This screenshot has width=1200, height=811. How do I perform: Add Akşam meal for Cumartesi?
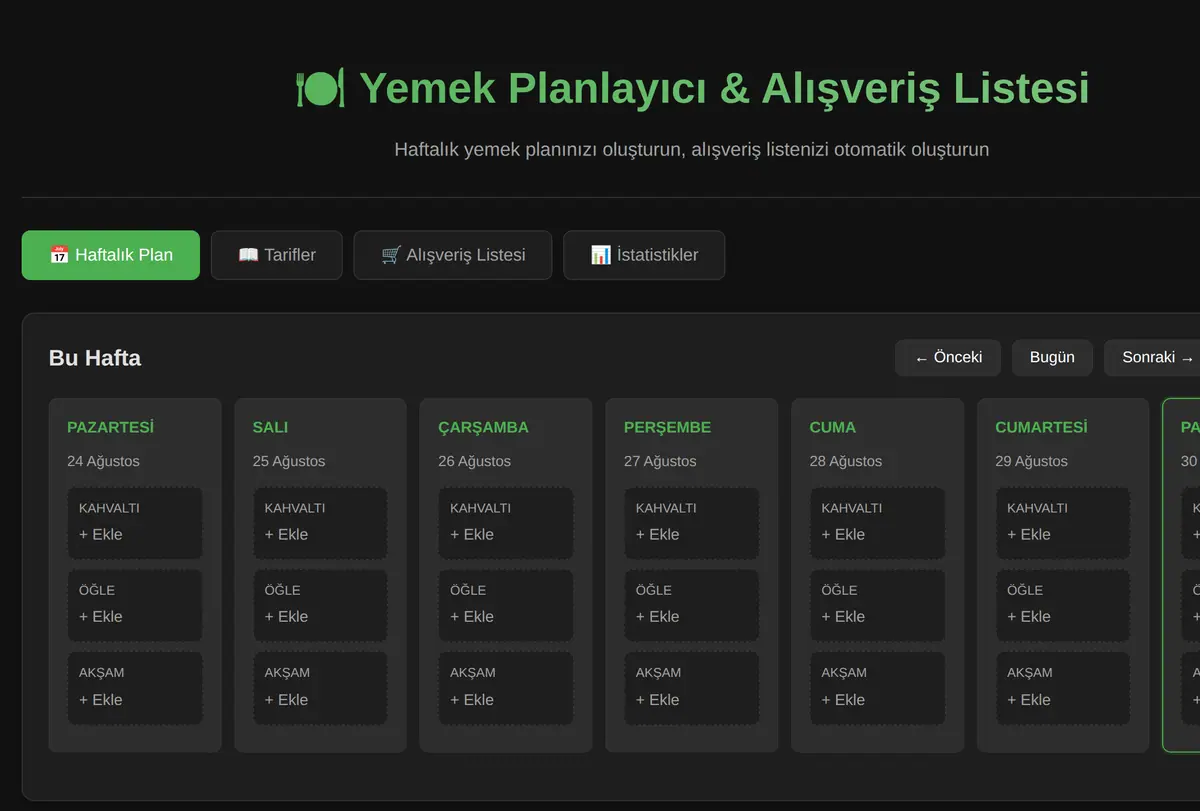[x=1063, y=688]
